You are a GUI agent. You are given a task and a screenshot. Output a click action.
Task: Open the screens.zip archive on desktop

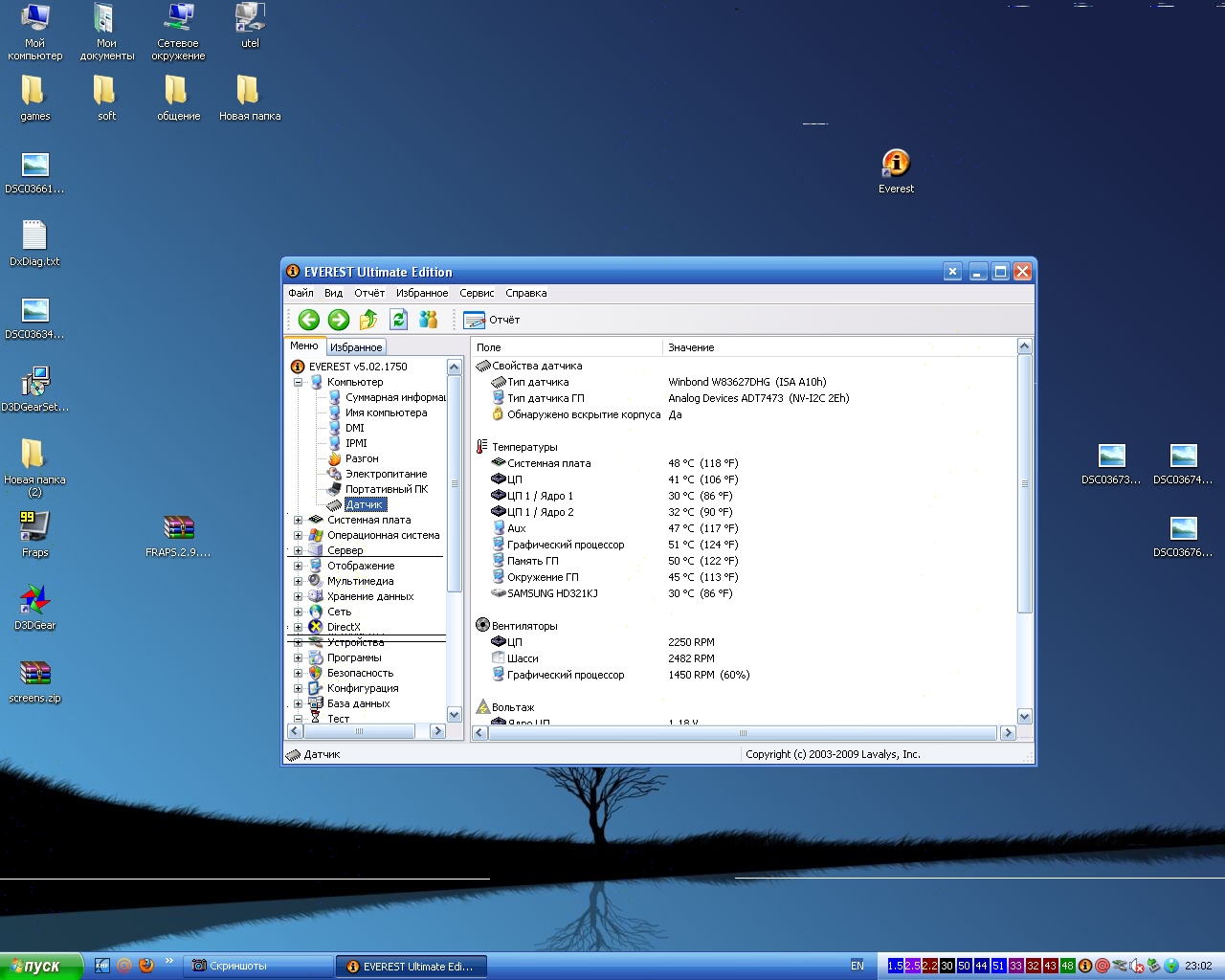click(x=35, y=679)
